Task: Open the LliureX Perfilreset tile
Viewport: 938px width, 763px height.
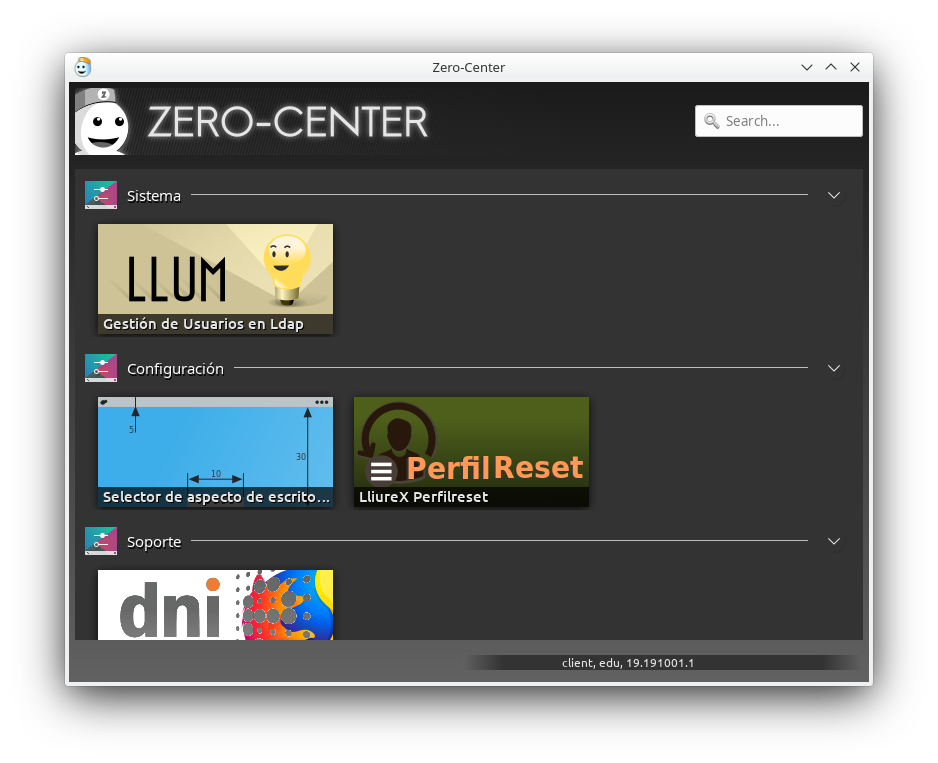Action: point(471,451)
